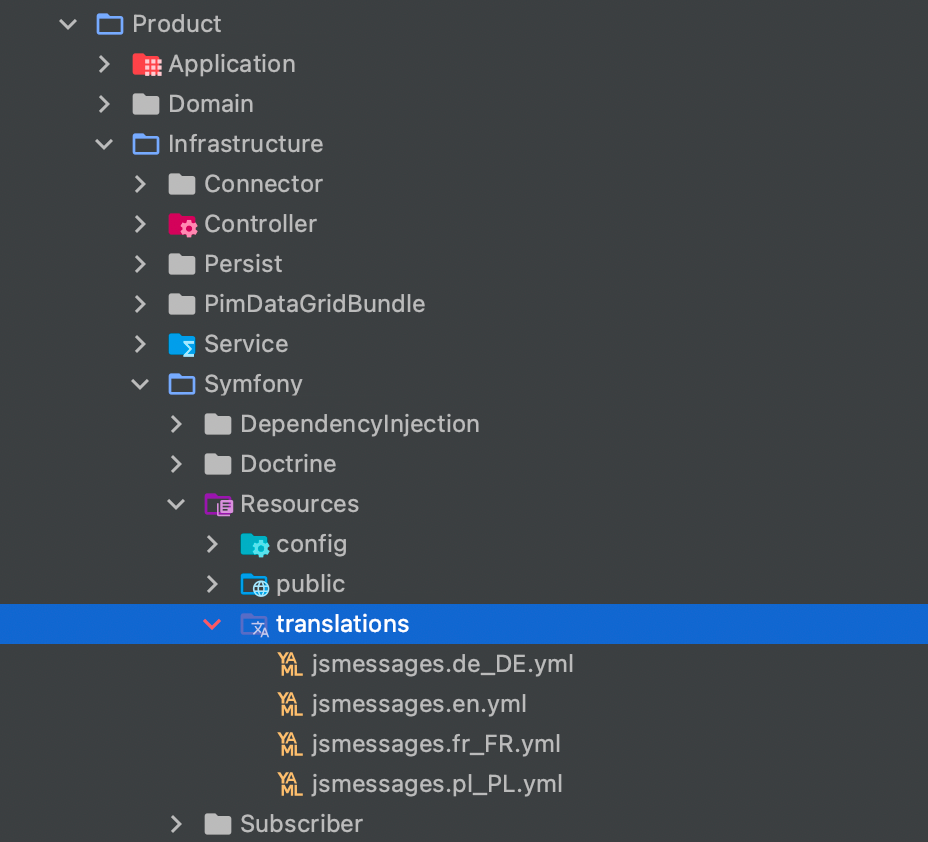Click the red Application folder icon
This screenshot has height=842, width=928.
tap(146, 64)
